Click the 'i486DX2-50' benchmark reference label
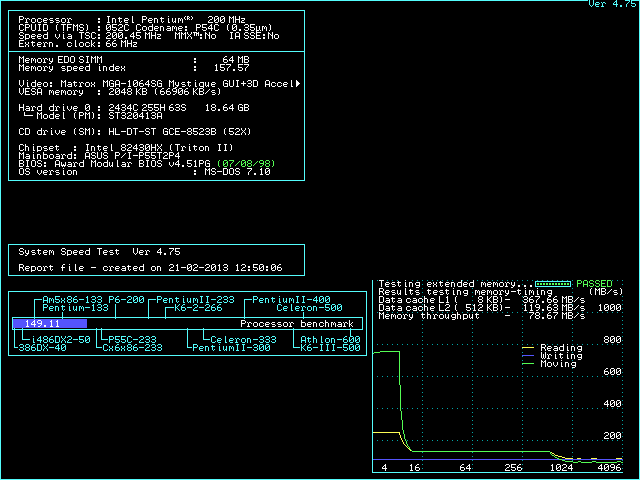The width and height of the screenshot is (640, 480). (x=60, y=340)
